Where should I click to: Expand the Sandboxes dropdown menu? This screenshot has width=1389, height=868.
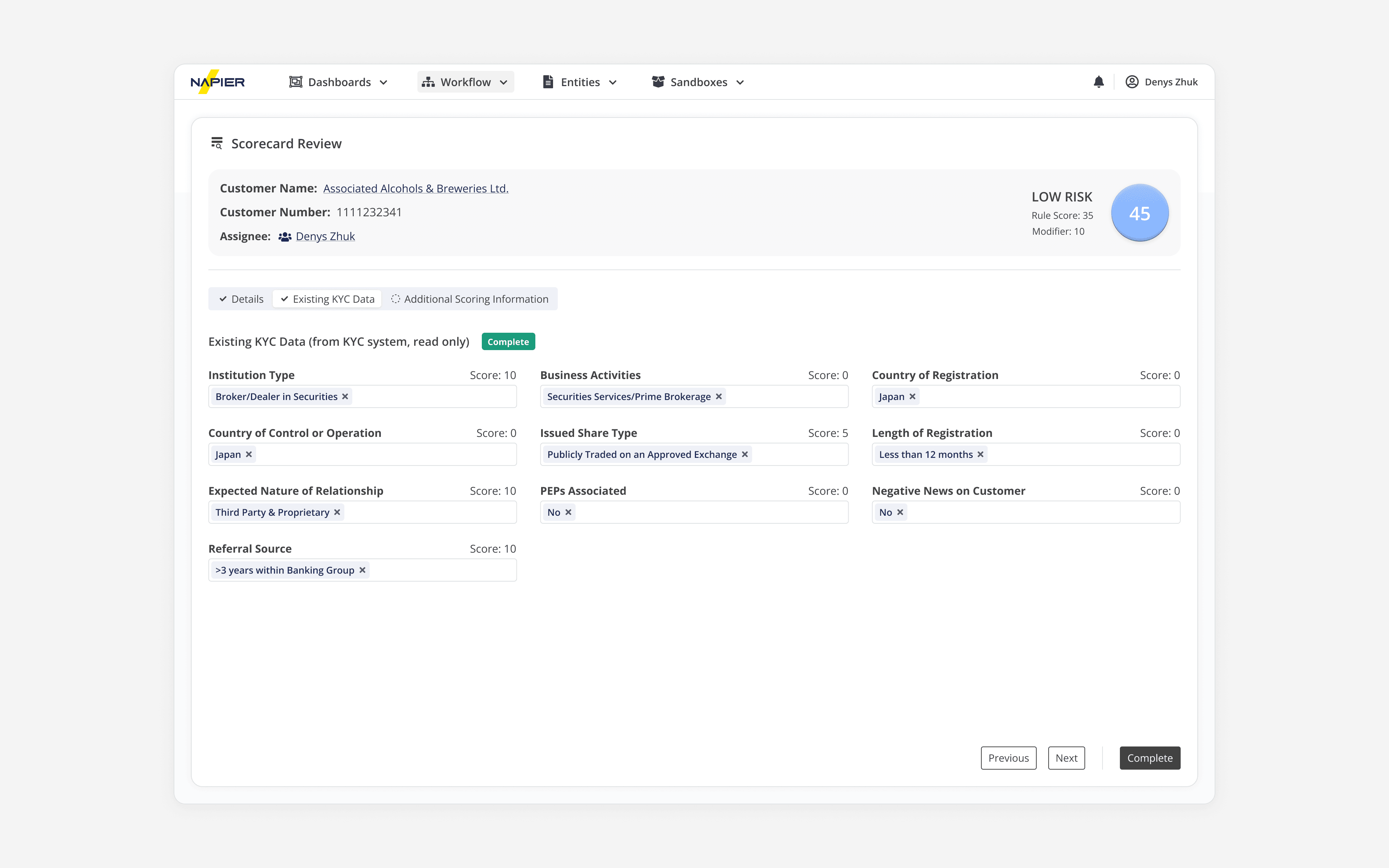point(698,82)
